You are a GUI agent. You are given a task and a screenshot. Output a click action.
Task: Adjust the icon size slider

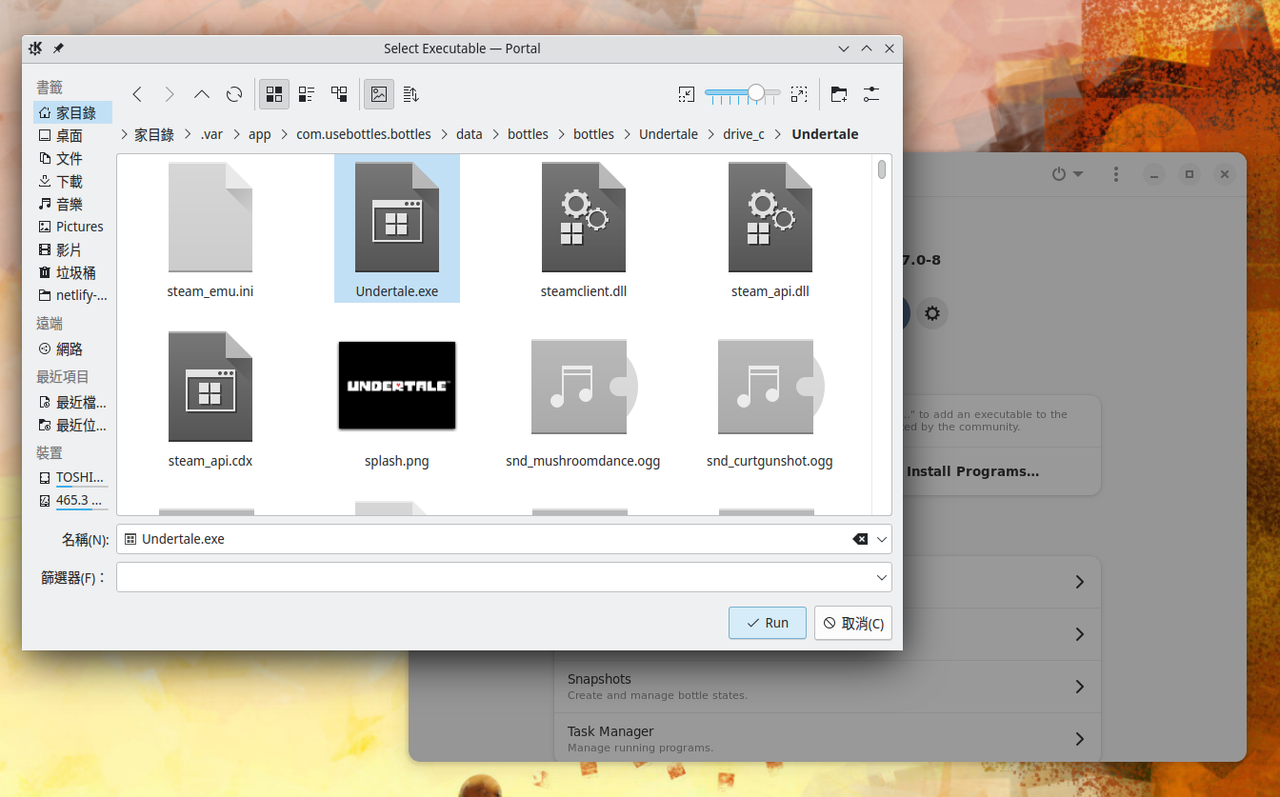[x=742, y=94]
